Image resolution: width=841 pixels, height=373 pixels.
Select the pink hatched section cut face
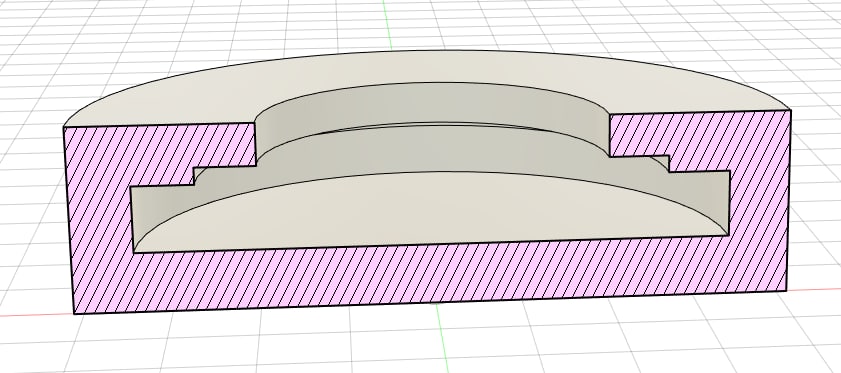tap(429, 274)
